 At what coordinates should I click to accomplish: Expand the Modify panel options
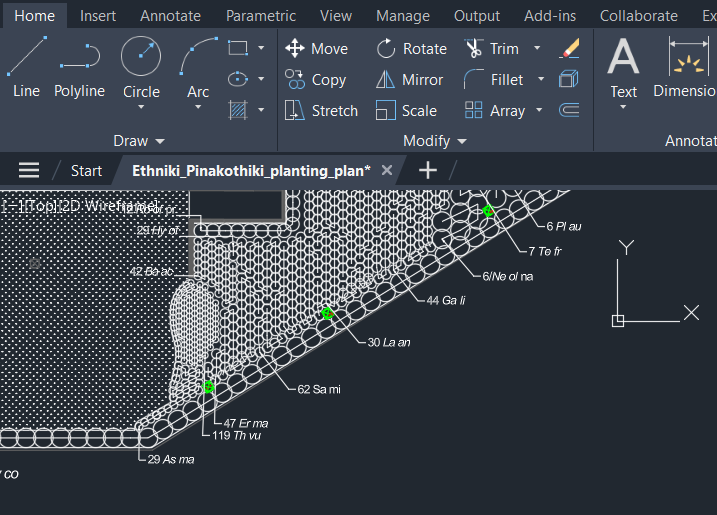click(x=434, y=141)
